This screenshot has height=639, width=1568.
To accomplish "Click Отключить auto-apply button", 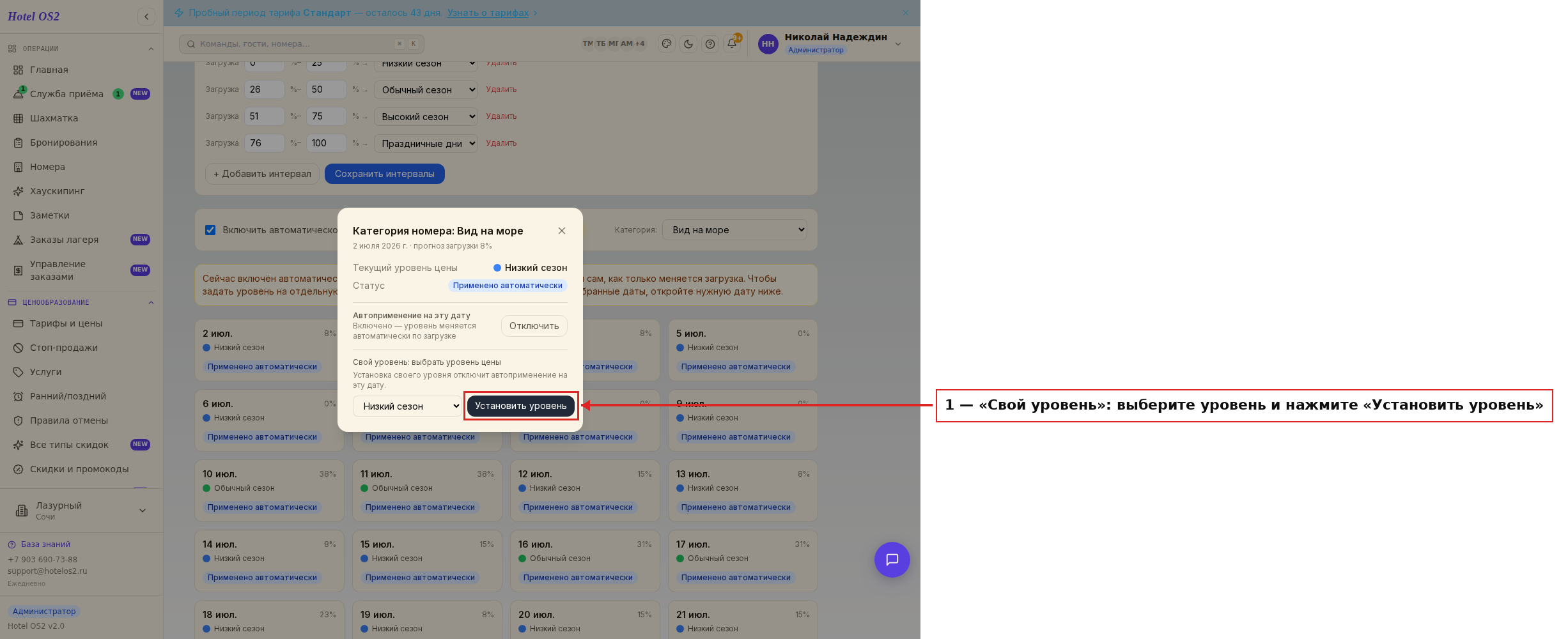I will pyautogui.click(x=534, y=326).
